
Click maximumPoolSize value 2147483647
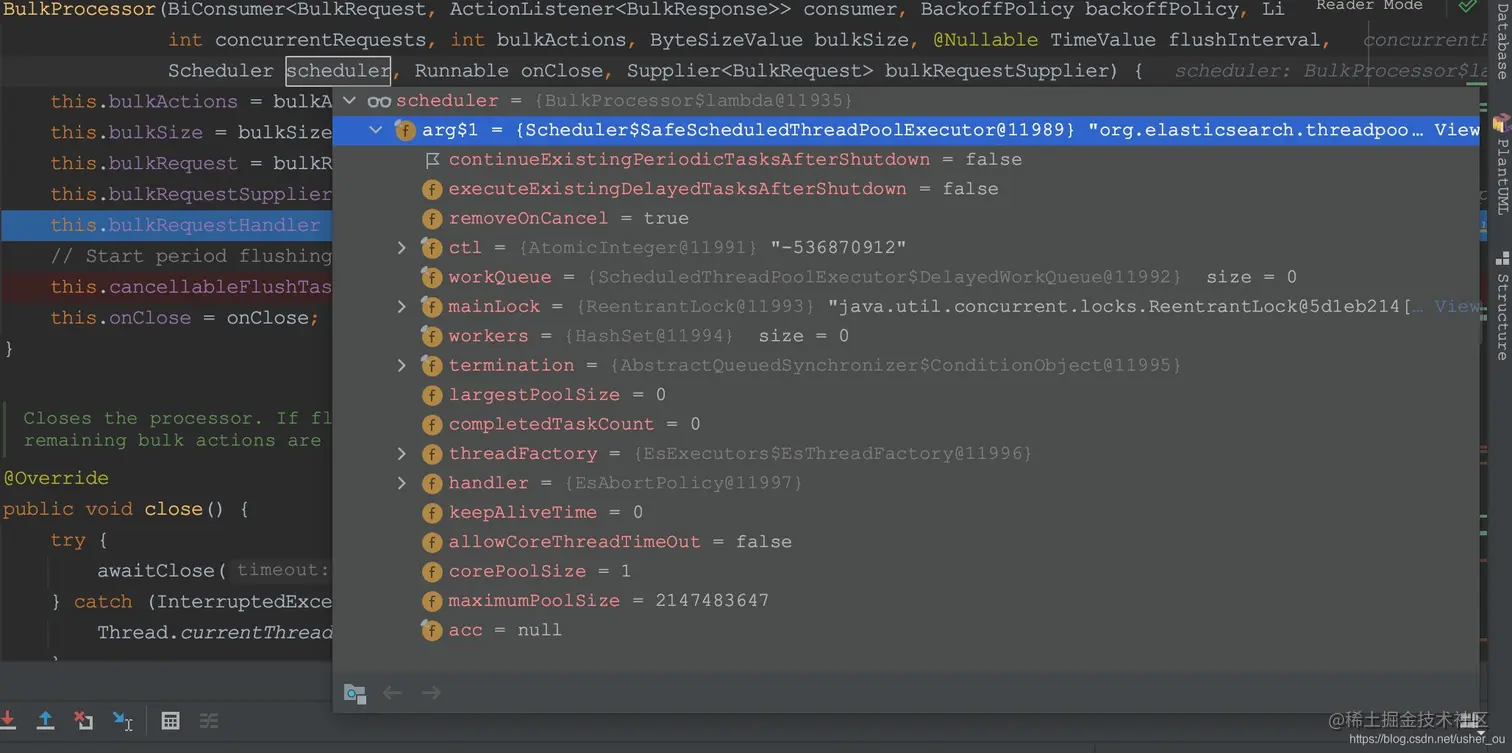coord(712,601)
